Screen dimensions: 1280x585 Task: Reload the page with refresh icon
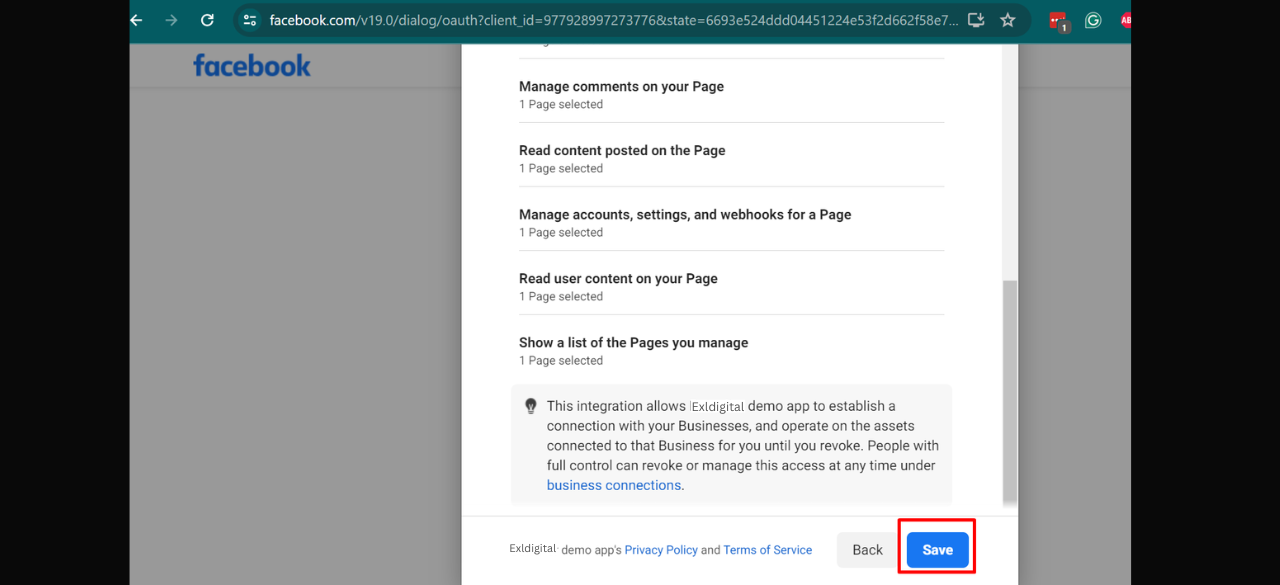tap(207, 20)
